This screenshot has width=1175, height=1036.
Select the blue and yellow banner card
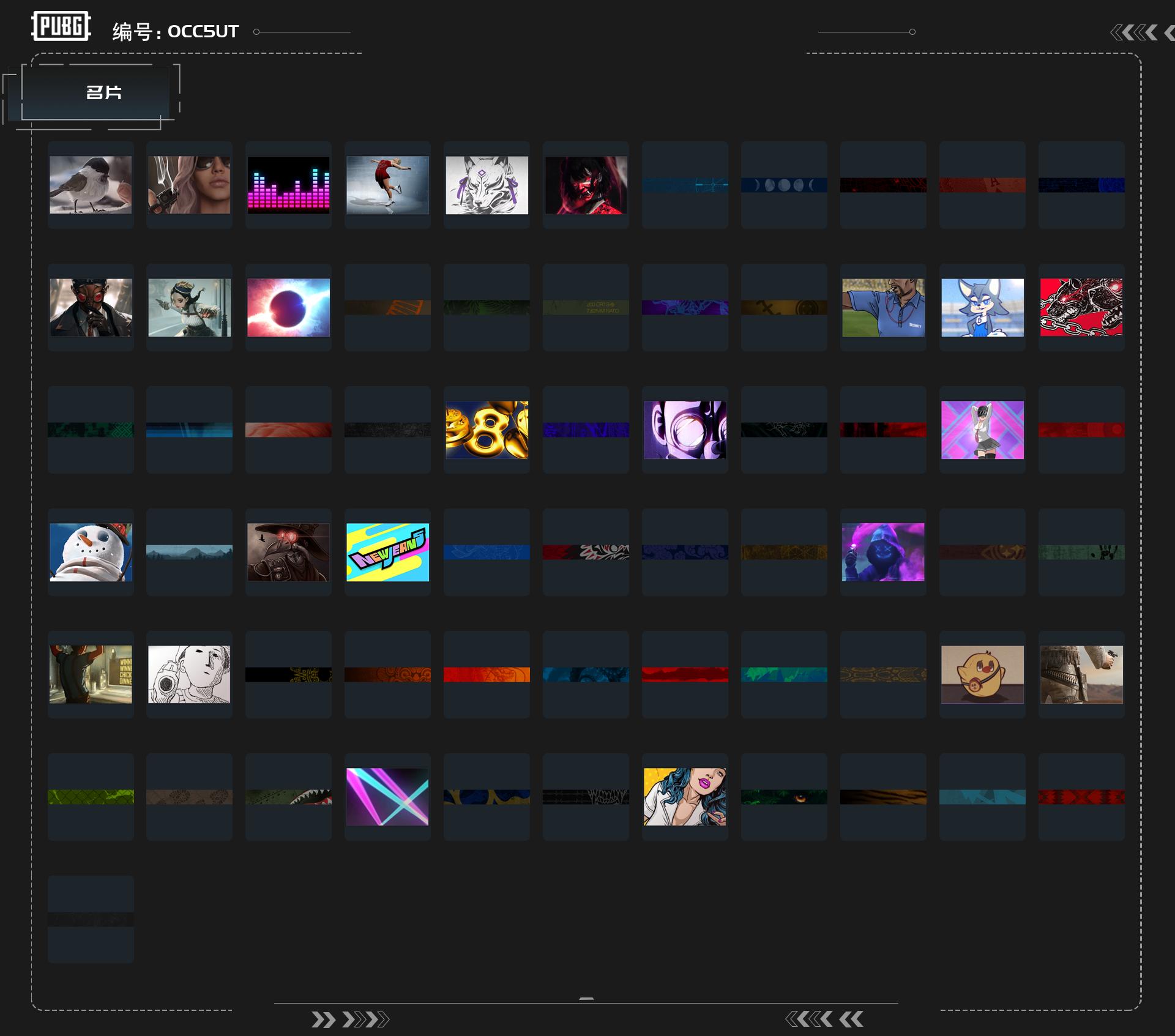click(487, 797)
